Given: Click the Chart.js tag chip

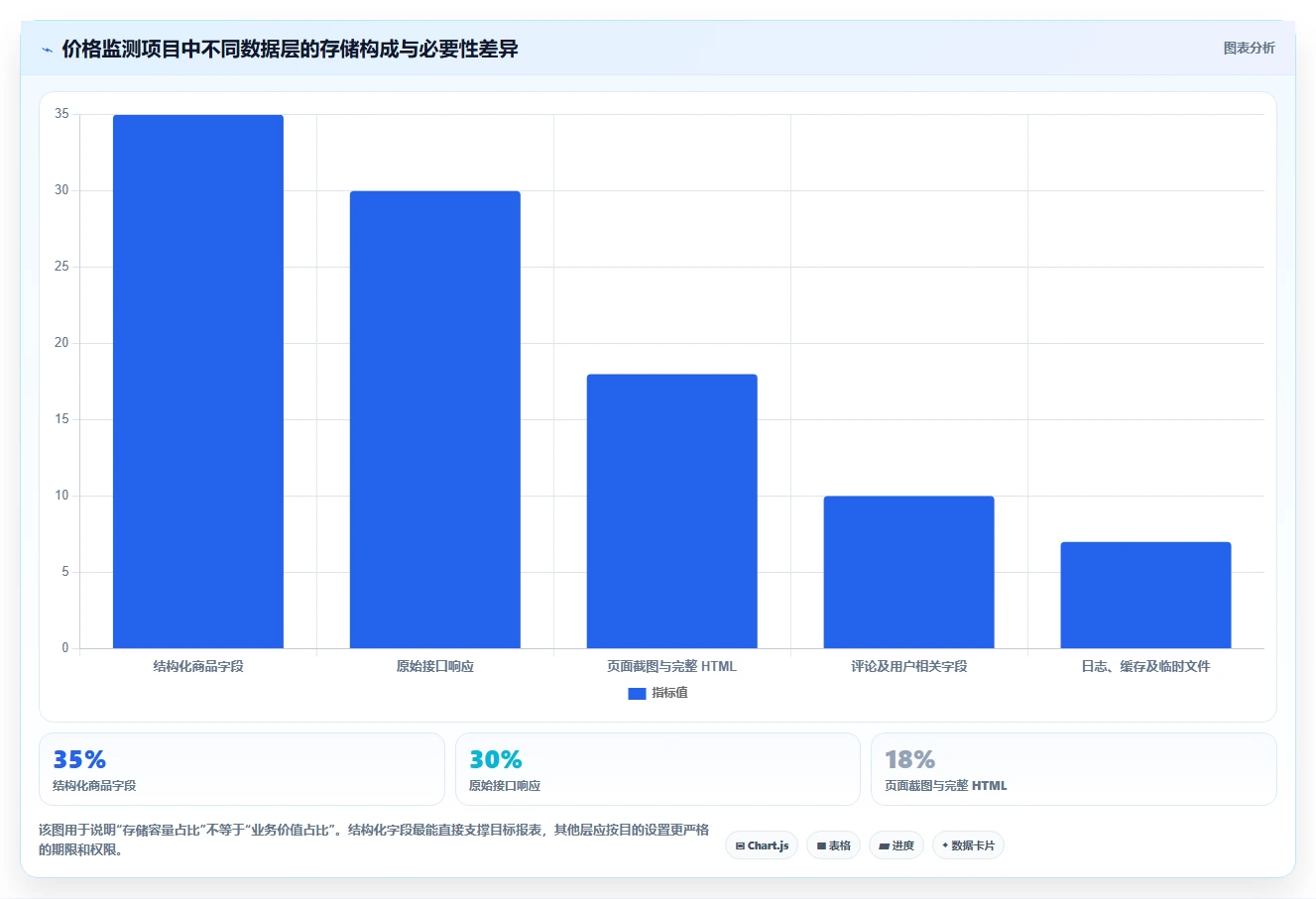Looking at the screenshot, I should click(762, 845).
